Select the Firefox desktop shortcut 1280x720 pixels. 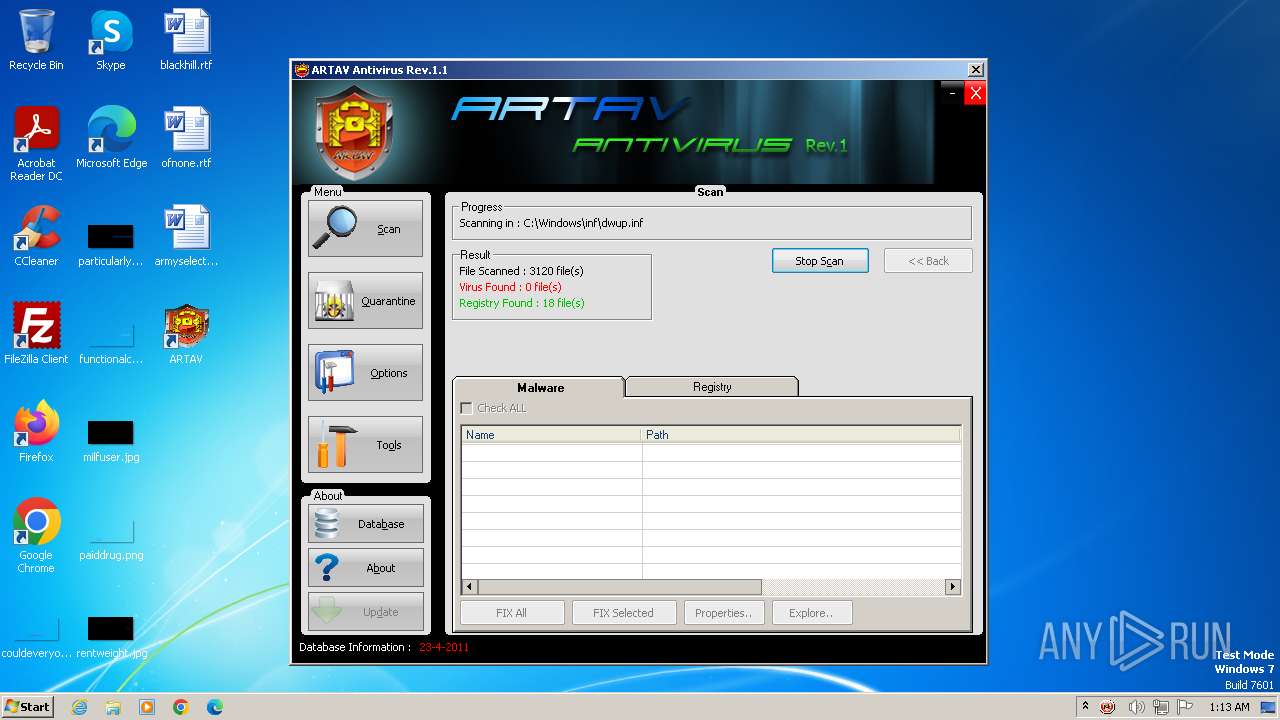pos(36,432)
